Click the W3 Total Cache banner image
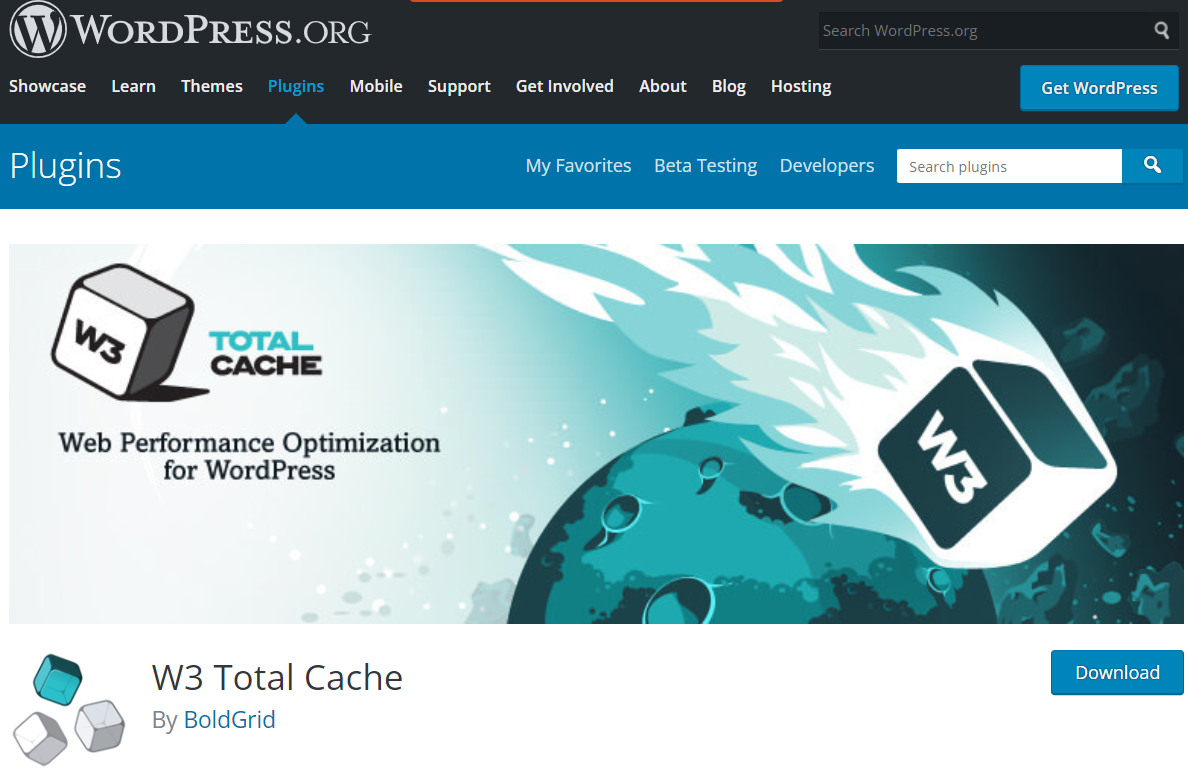 tap(598, 433)
